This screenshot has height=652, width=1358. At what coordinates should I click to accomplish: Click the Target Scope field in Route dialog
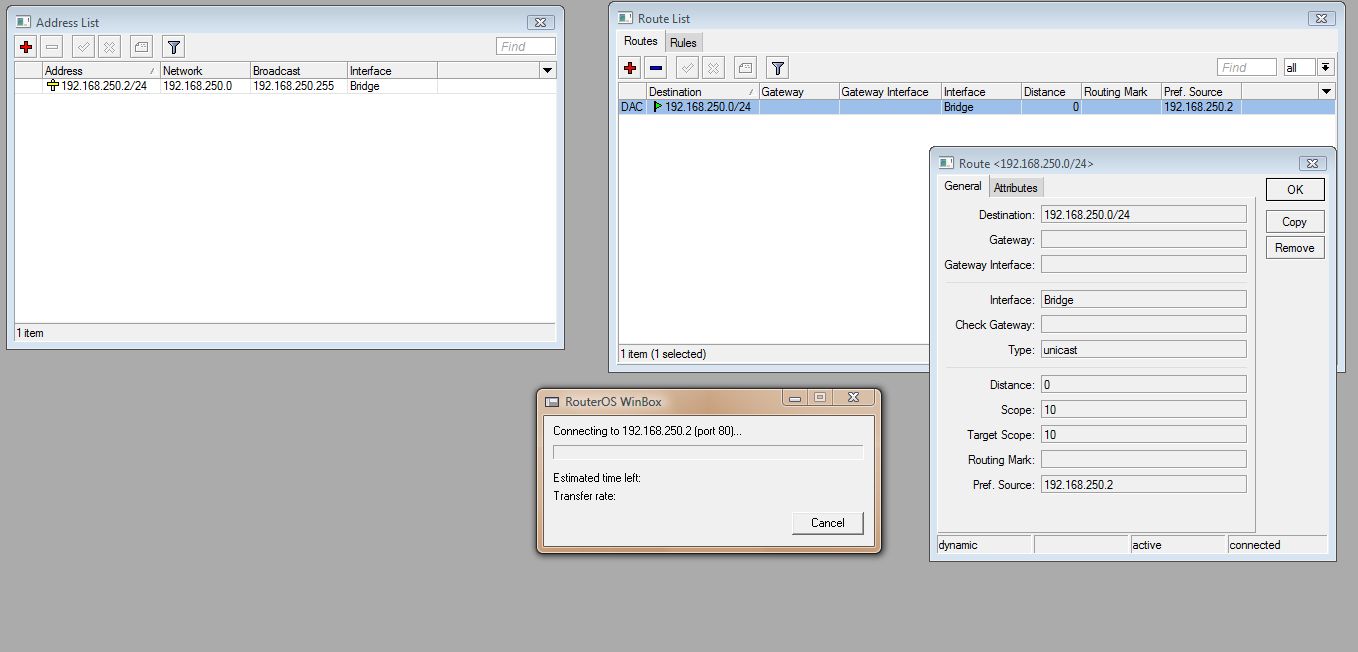pos(1144,434)
